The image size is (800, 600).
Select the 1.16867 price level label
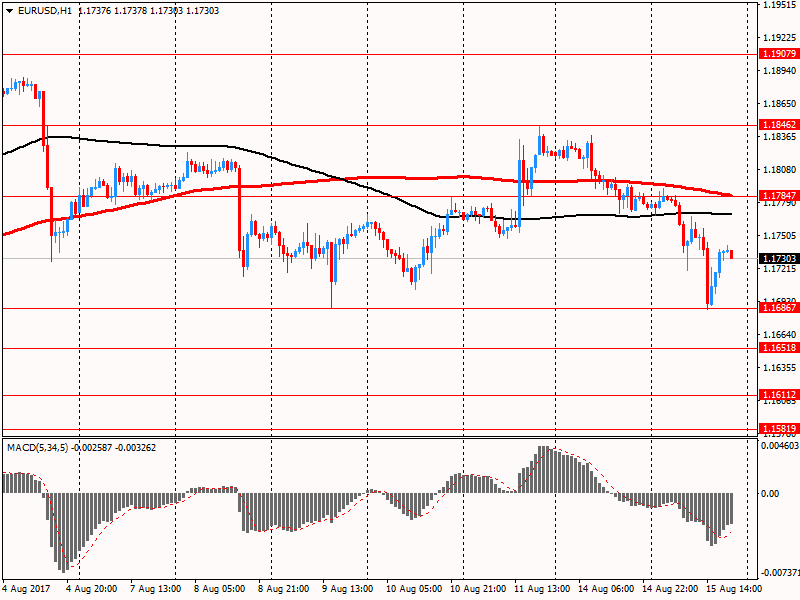[779, 308]
